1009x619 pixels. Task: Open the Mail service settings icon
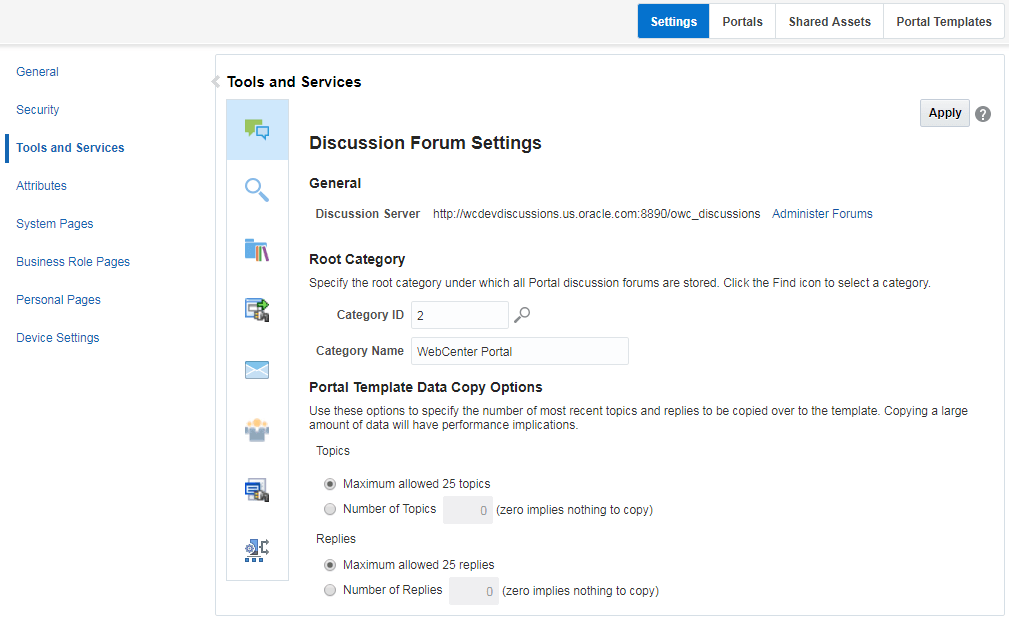pyautogui.click(x=257, y=370)
